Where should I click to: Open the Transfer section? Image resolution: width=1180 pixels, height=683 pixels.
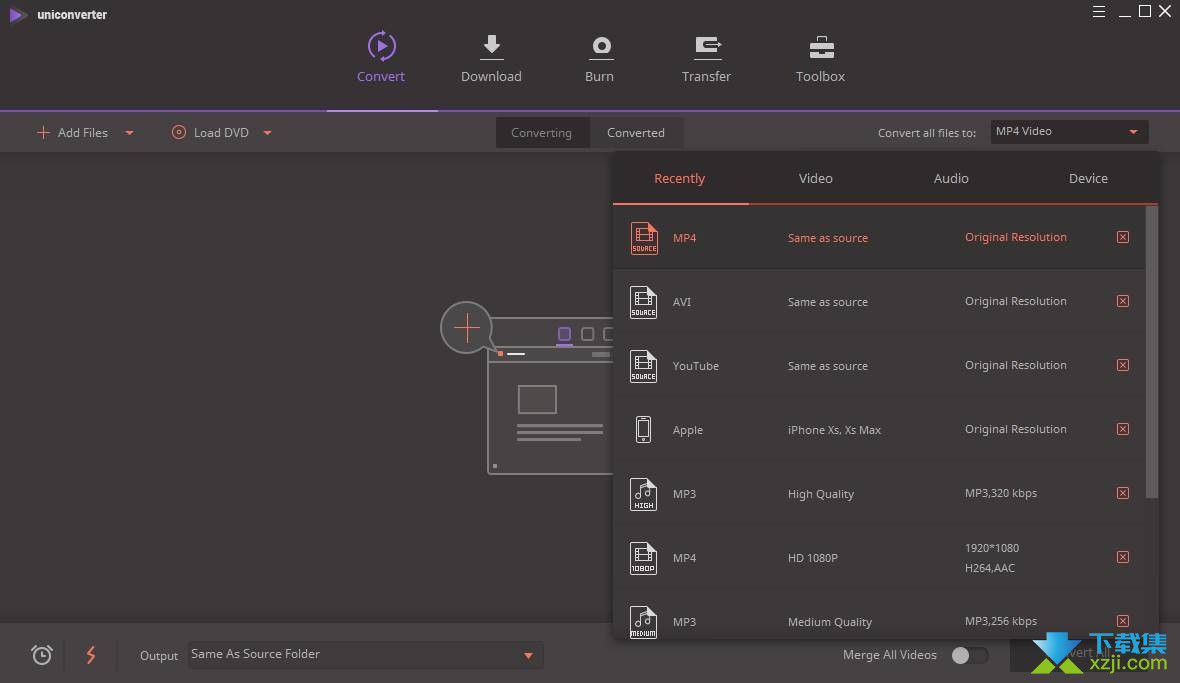(x=706, y=59)
